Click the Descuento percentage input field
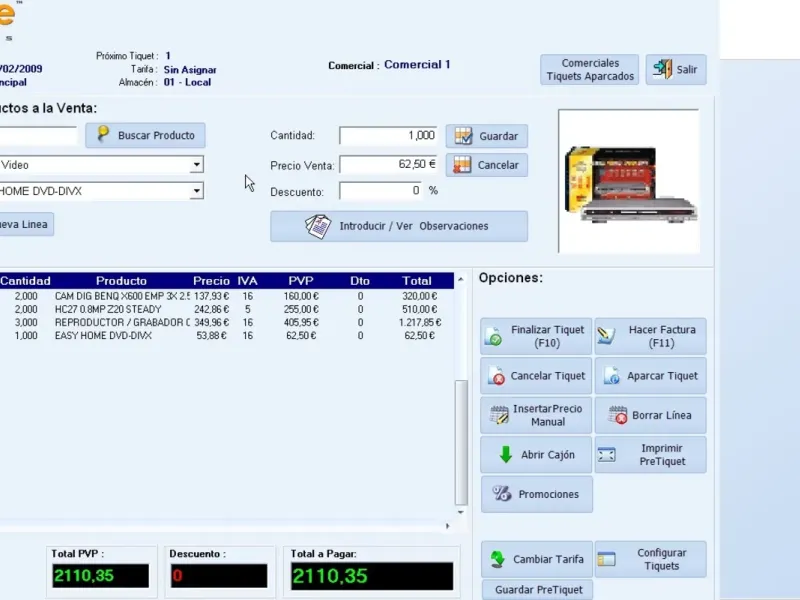Viewport: 800px width, 600px height. (x=381, y=191)
